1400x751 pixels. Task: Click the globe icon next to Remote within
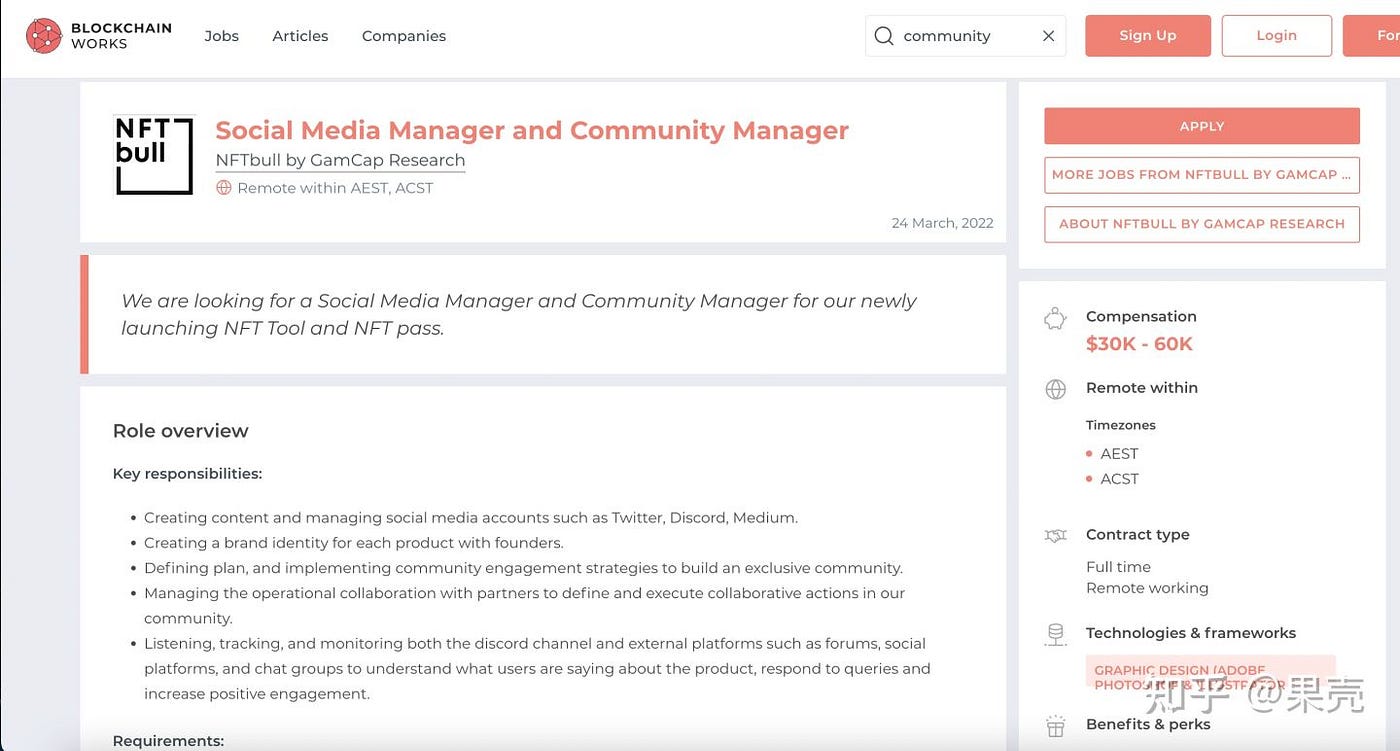tap(1055, 389)
